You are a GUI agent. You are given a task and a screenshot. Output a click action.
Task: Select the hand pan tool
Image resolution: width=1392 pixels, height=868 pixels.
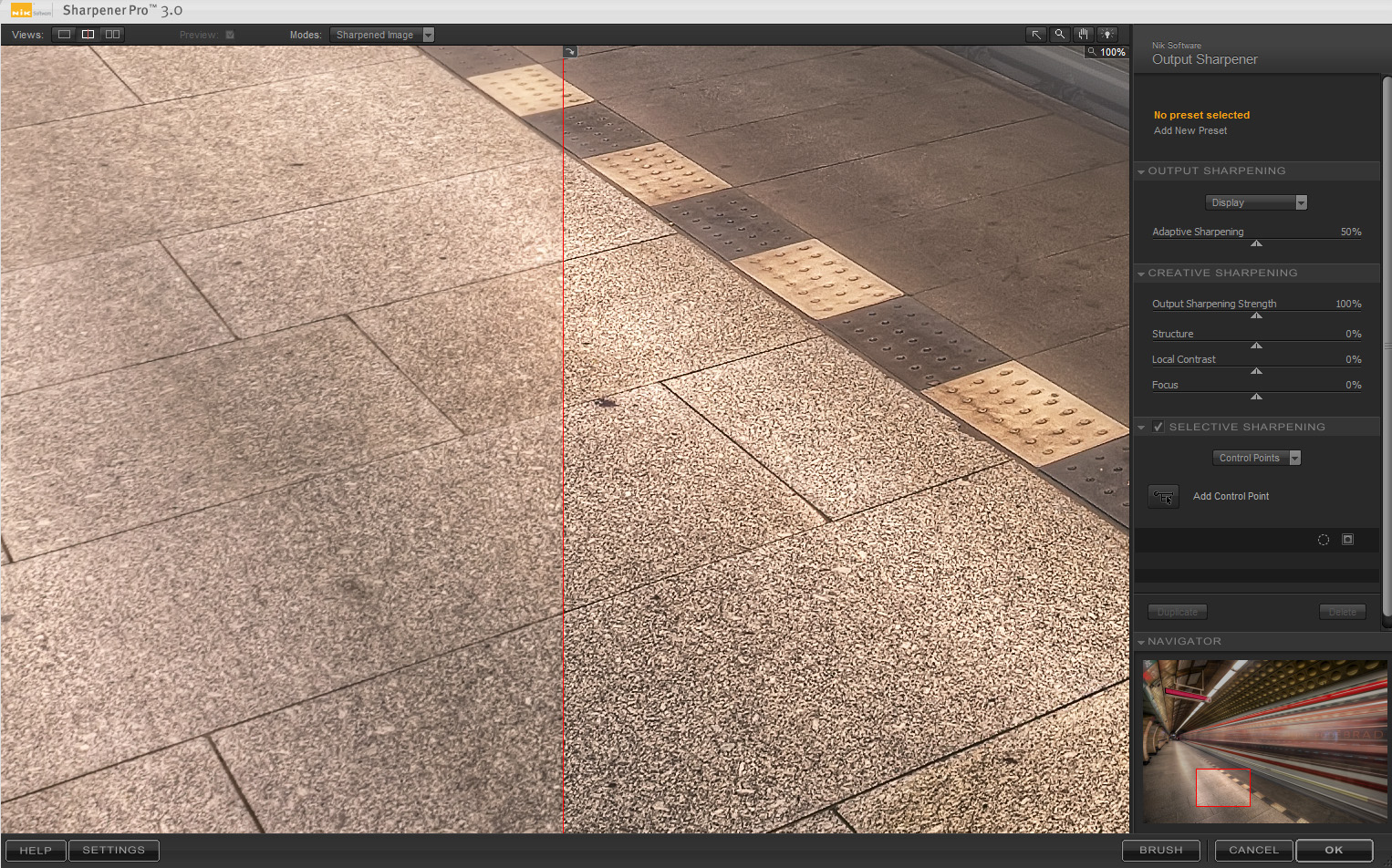click(x=1083, y=35)
